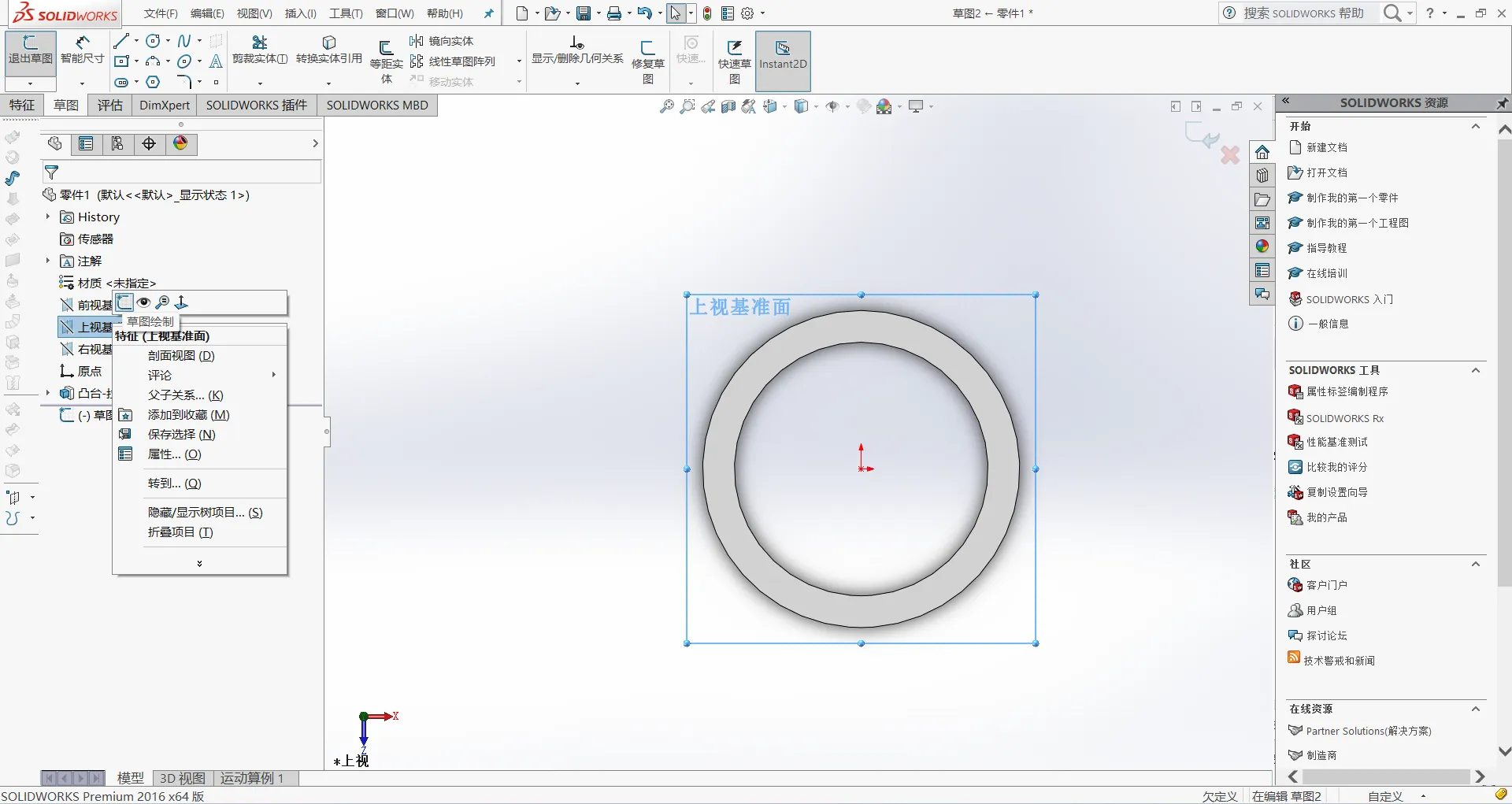This screenshot has width=1512, height=804.
Task: Click the 打开文档 open document link
Action: point(1327,172)
